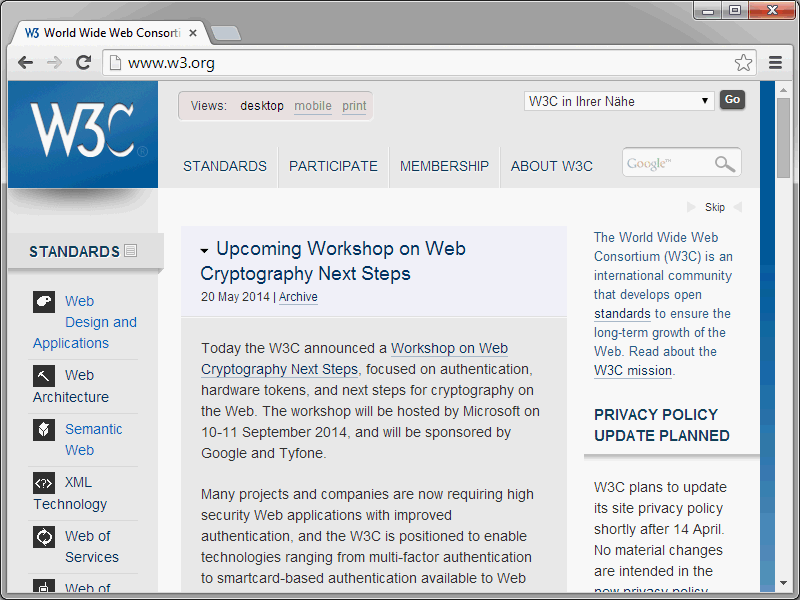Open the Web of Services link

[x=92, y=546]
